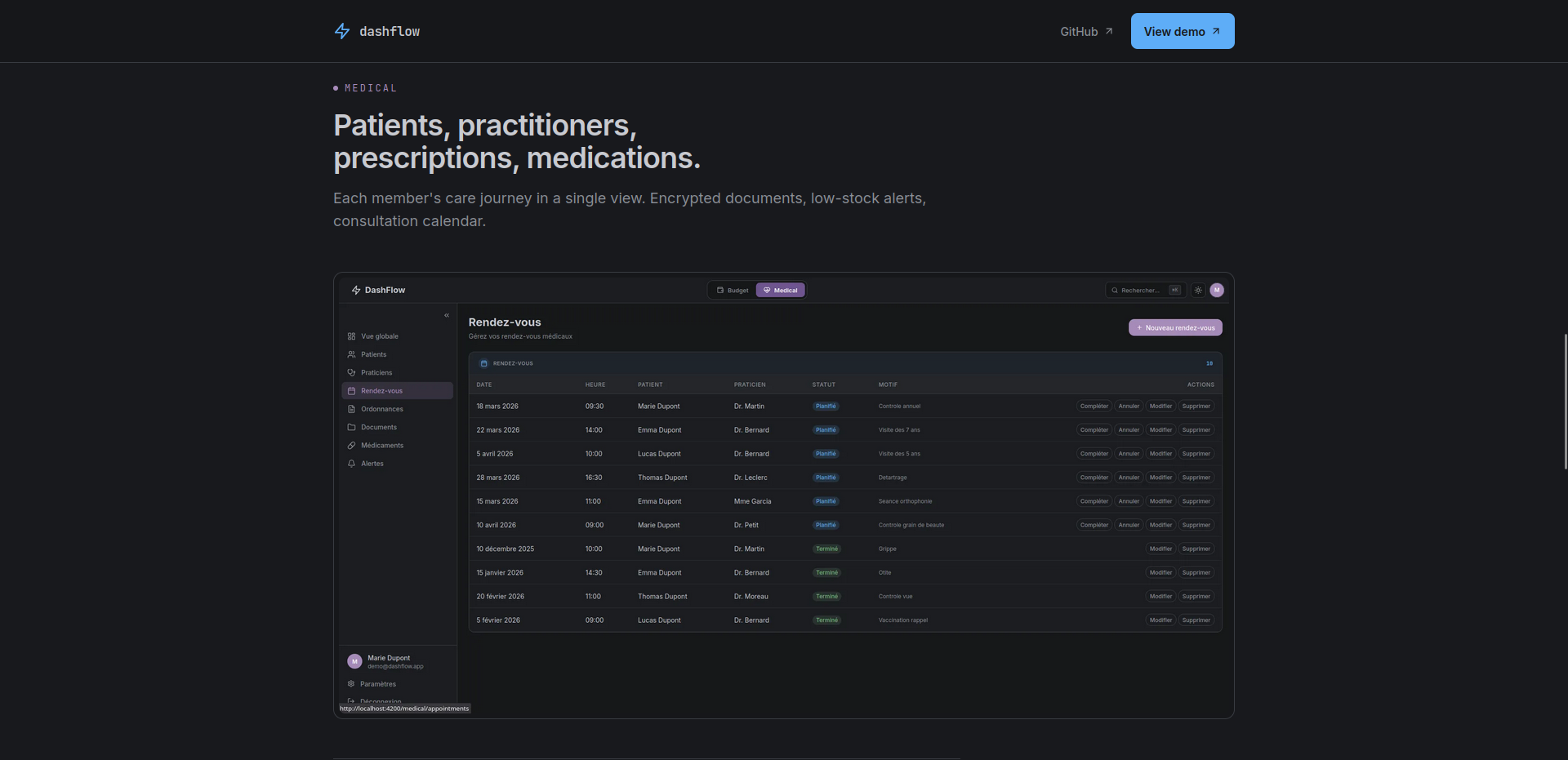Open Vue globale in the sidebar
Screen dimensions: 1568x760
[397, 336]
